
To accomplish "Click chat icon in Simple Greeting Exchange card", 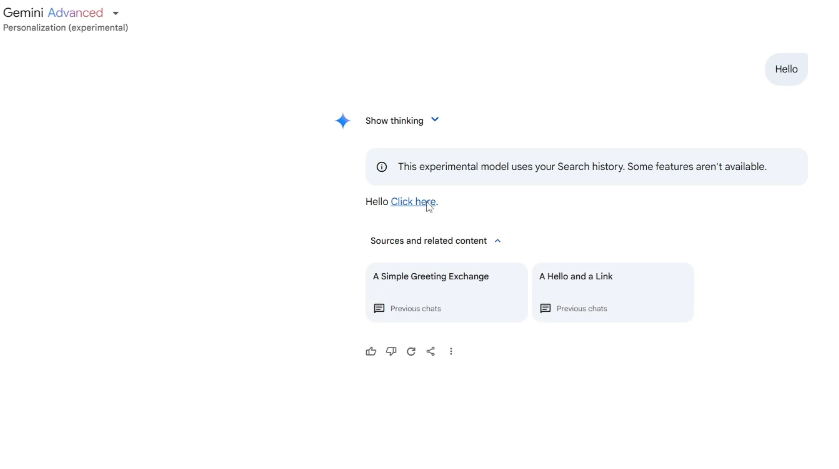I will tap(379, 309).
